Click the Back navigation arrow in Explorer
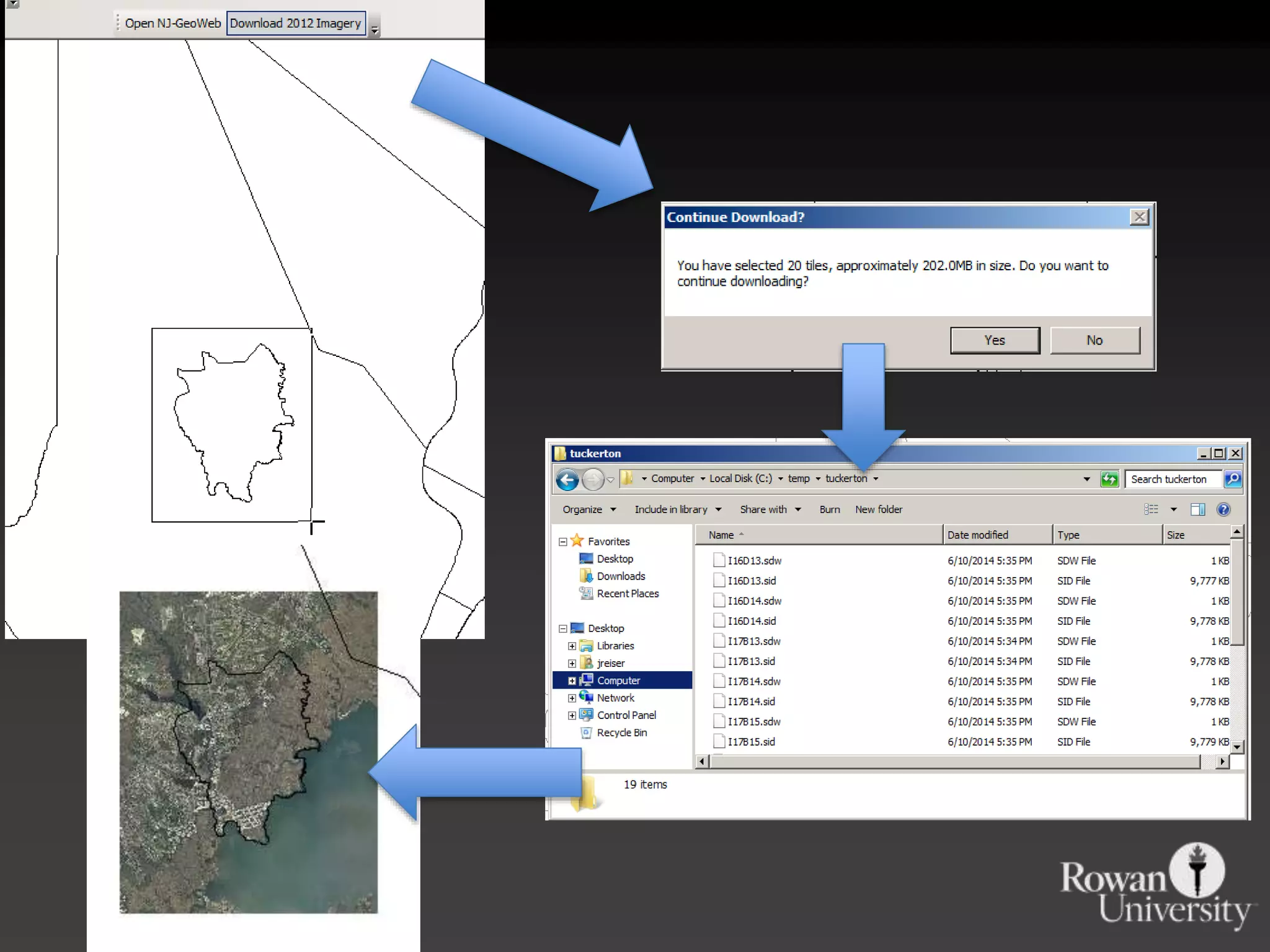This screenshot has width=1270, height=952. point(567,479)
